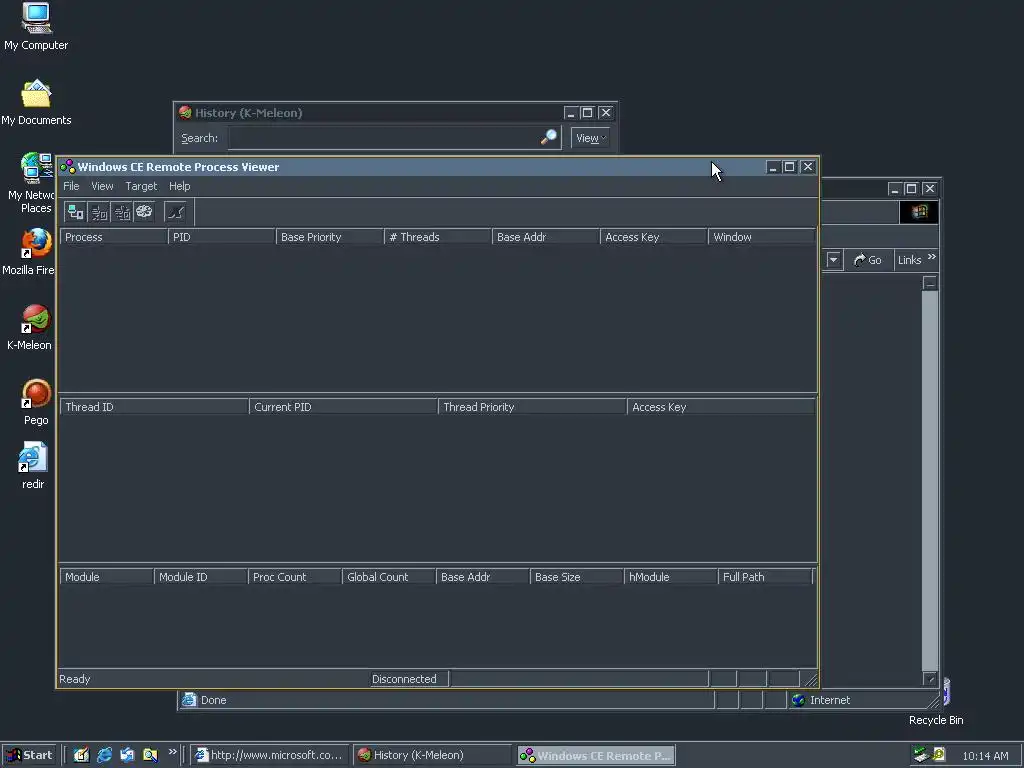Click the folder search Quick Launch icon
The width and height of the screenshot is (1024, 768).
150,755
